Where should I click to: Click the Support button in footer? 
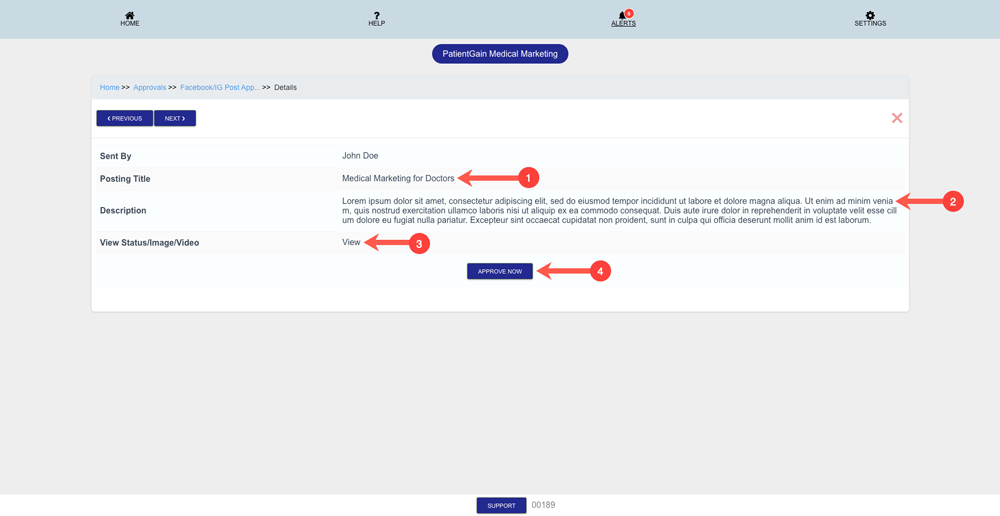(x=501, y=506)
